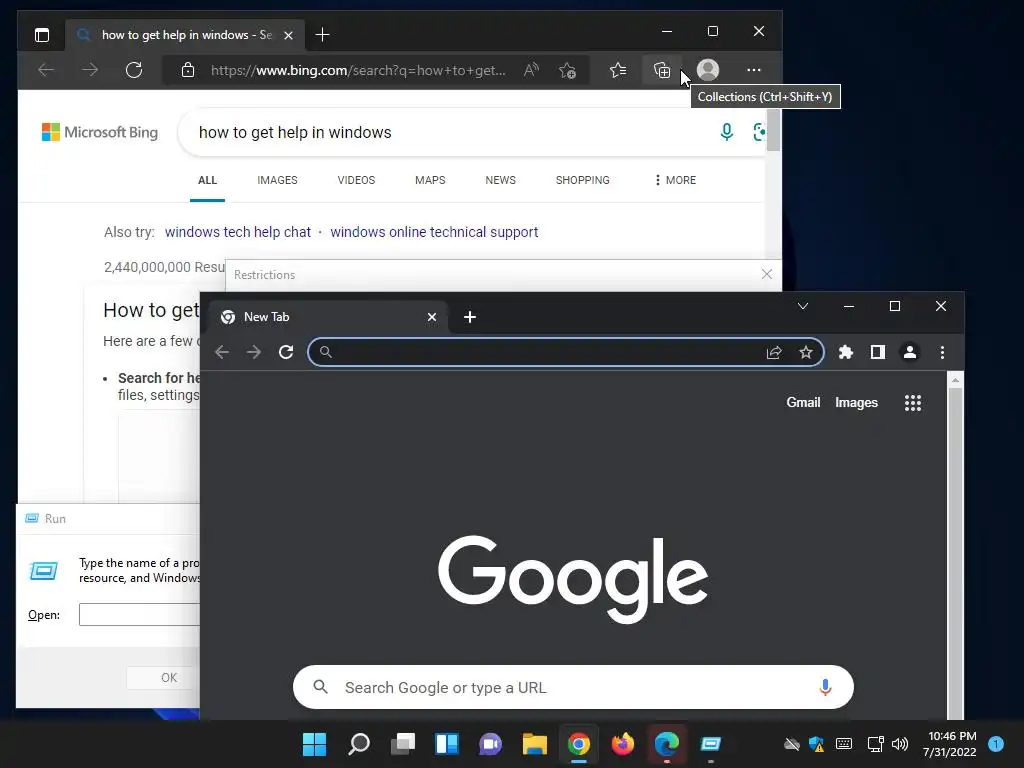1024x768 pixels.
Task: Close the Bing search tab in Edge
Action: pos(288,35)
